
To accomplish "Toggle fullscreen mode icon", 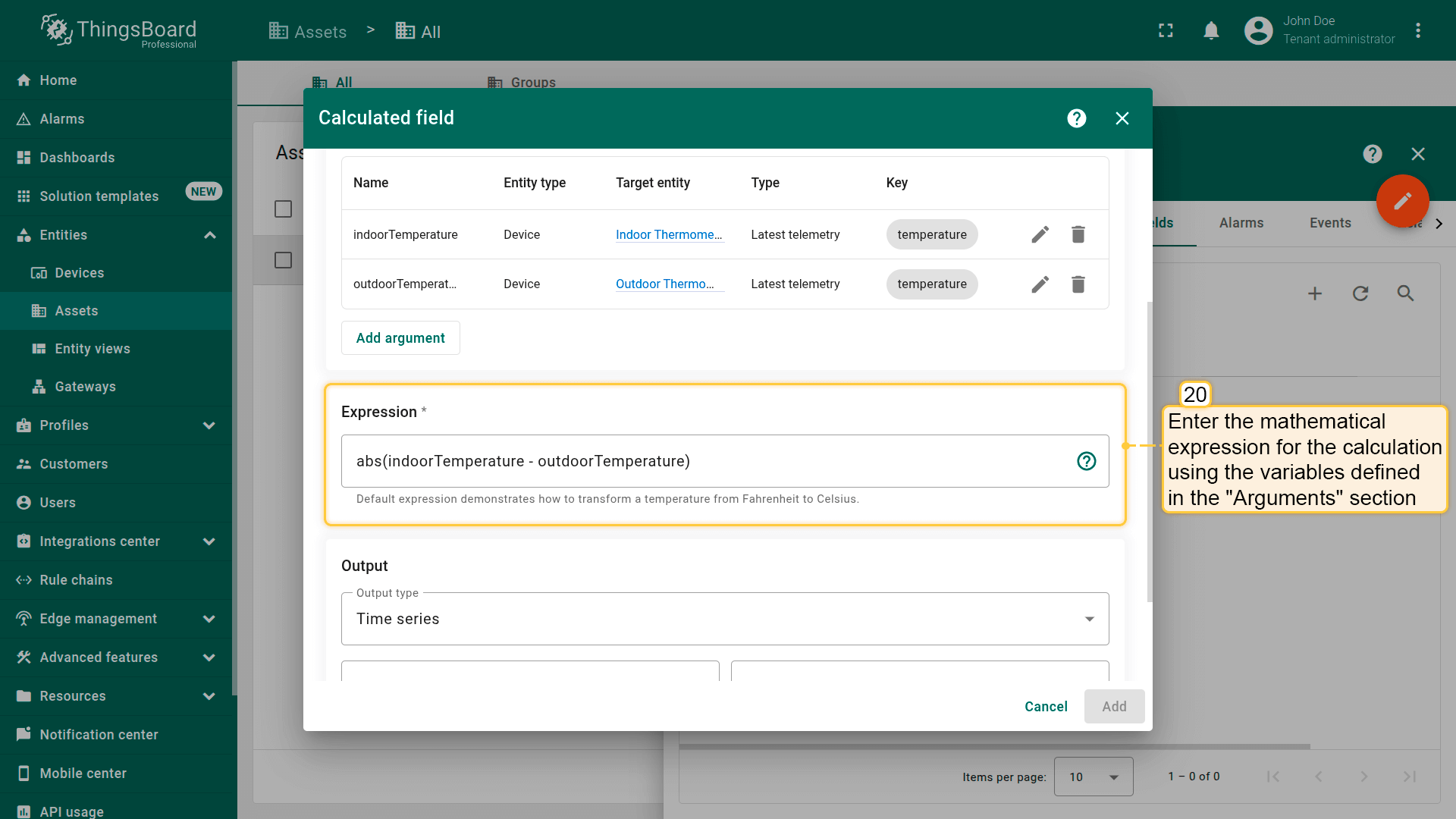I will coord(1166,31).
